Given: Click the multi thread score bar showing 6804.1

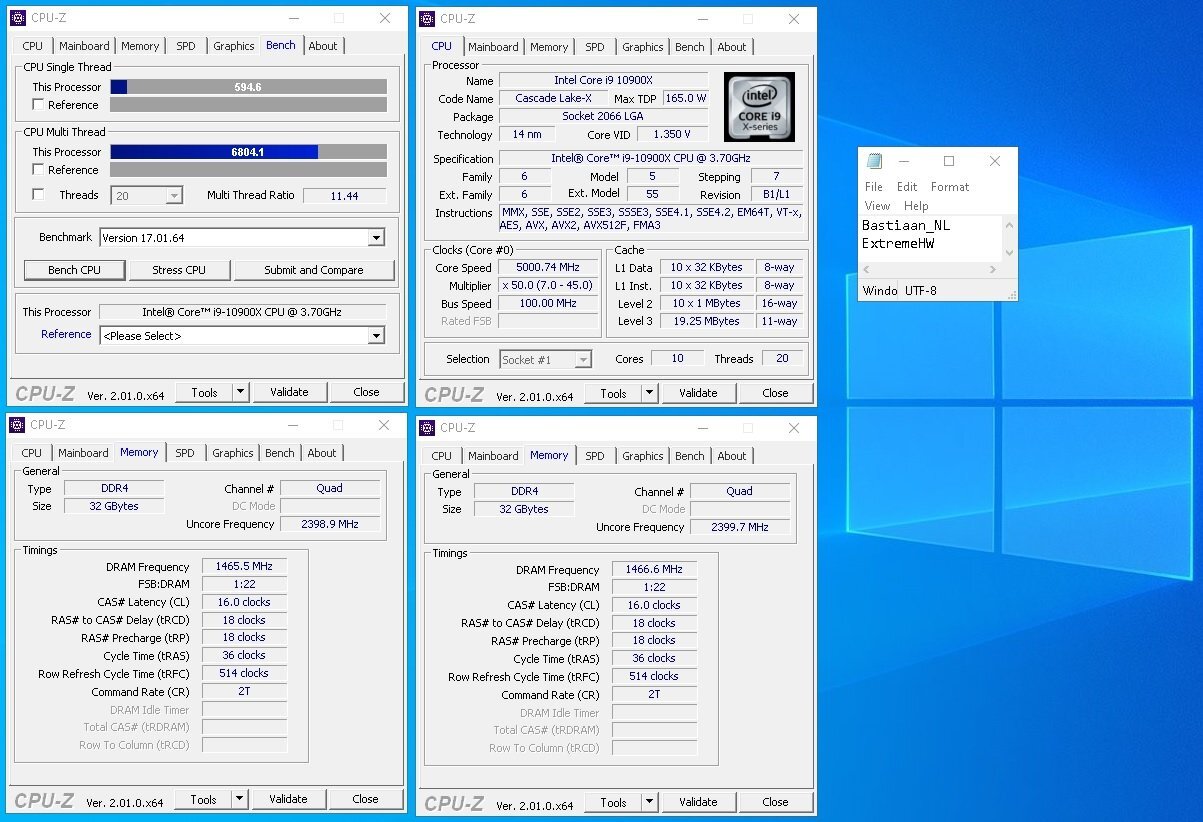Looking at the screenshot, I should tap(248, 152).
